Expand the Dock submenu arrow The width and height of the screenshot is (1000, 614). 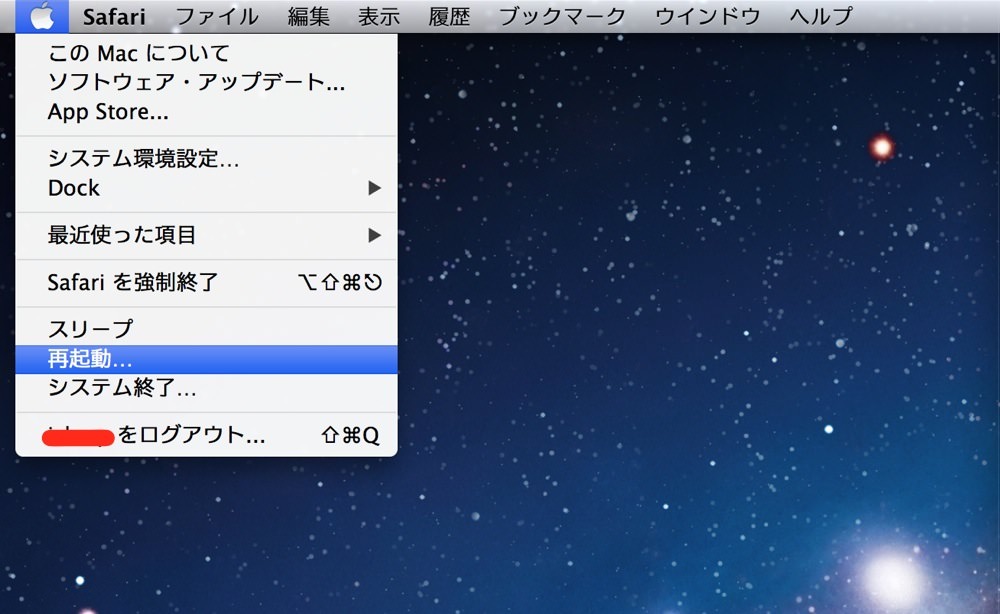coord(374,188)
